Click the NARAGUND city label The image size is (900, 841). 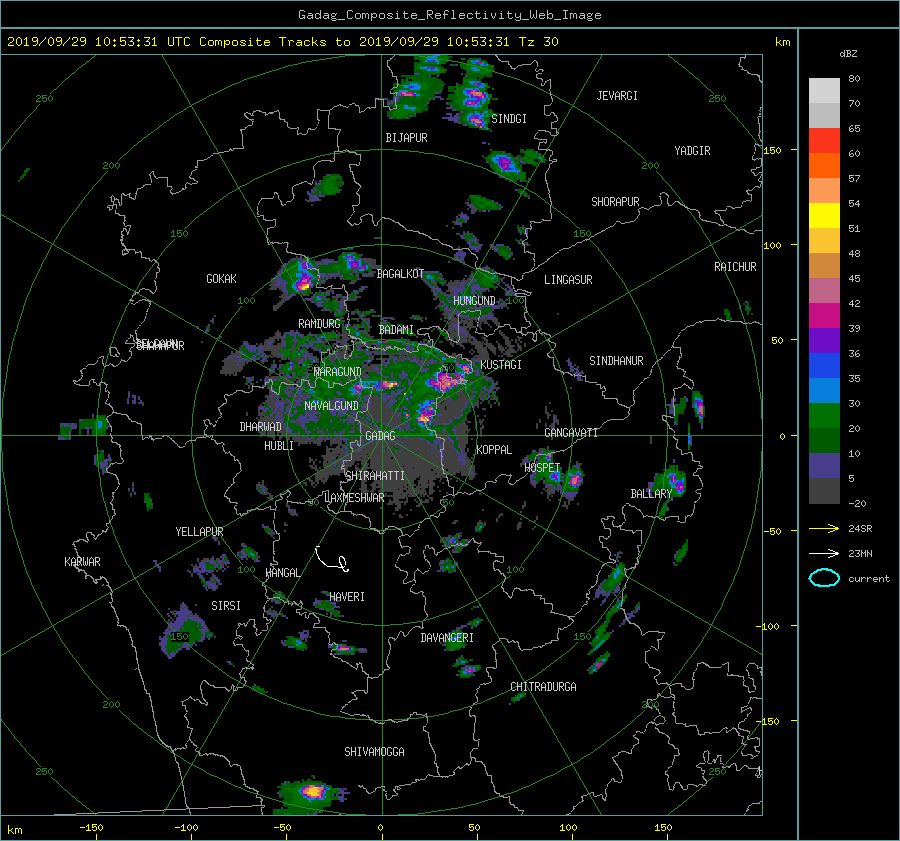338,372
